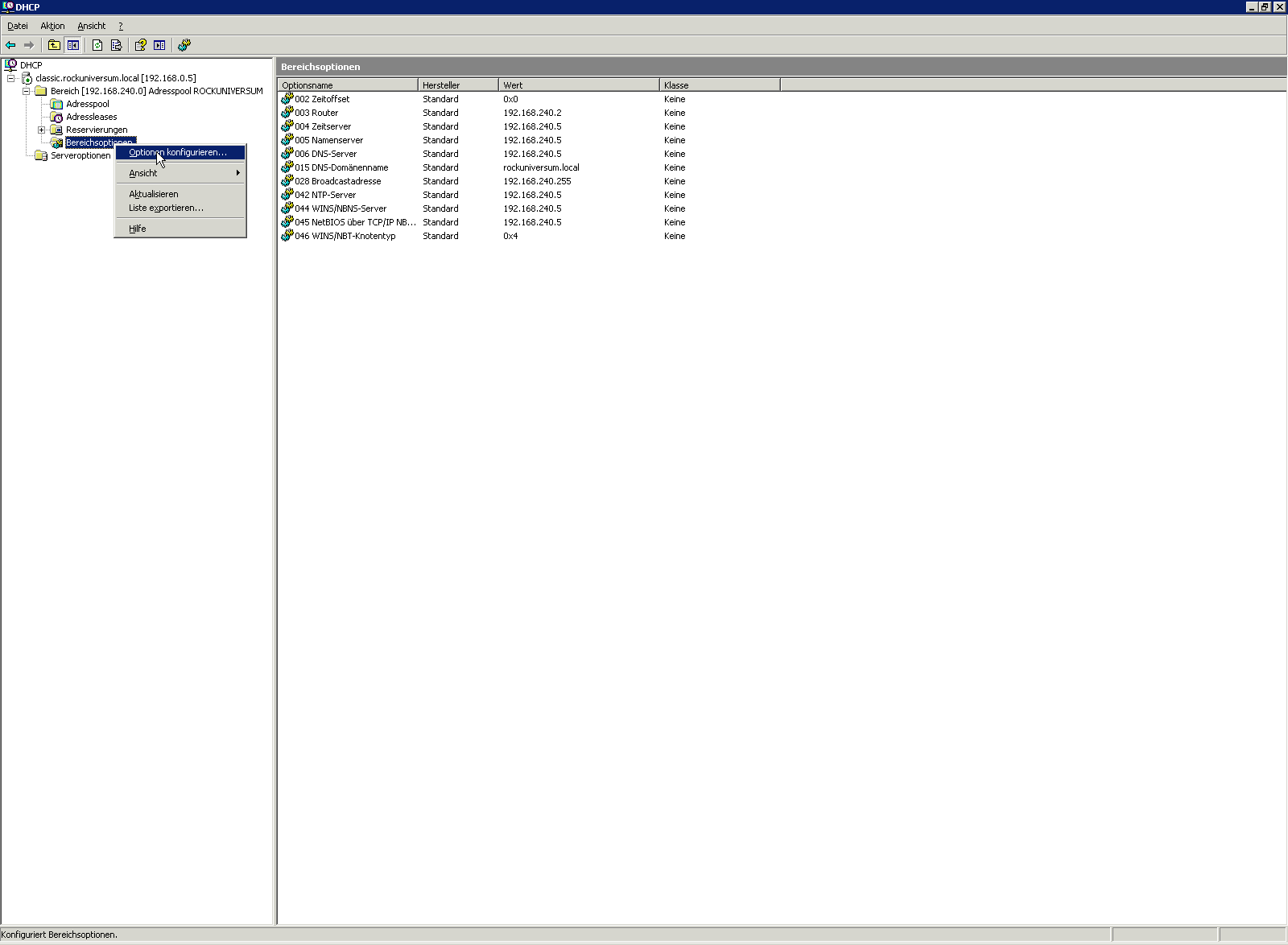The image size is (1288, 945).
Task: Click the value rockuniversum.local
Action: click(x=541, y=167)
